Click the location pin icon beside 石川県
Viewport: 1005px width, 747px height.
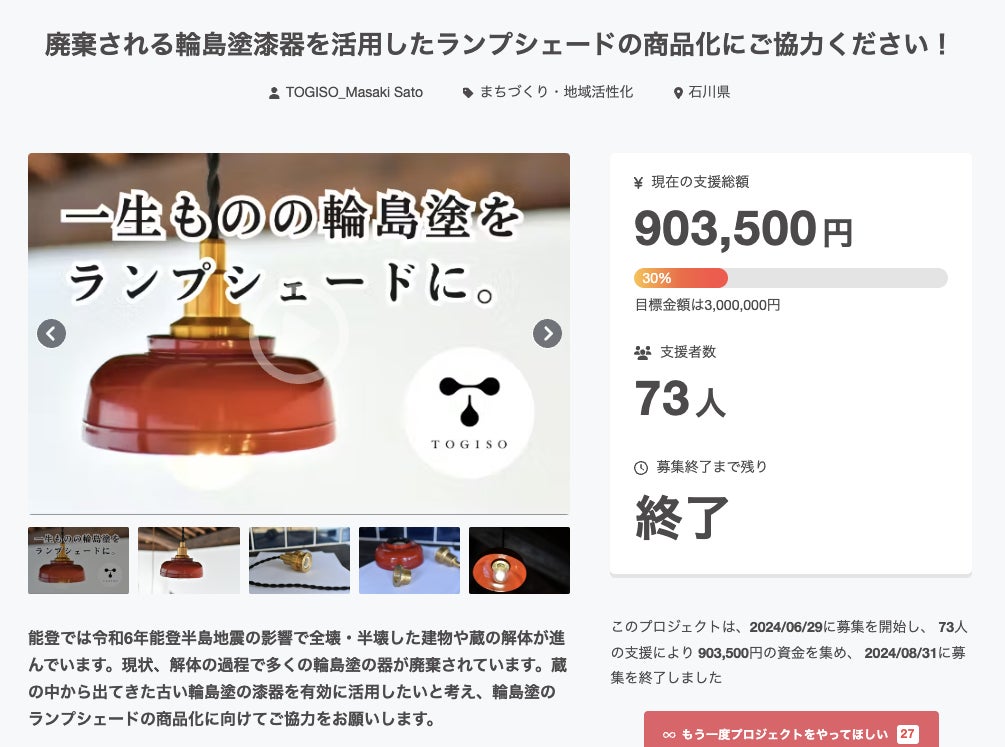click(678, 93)
